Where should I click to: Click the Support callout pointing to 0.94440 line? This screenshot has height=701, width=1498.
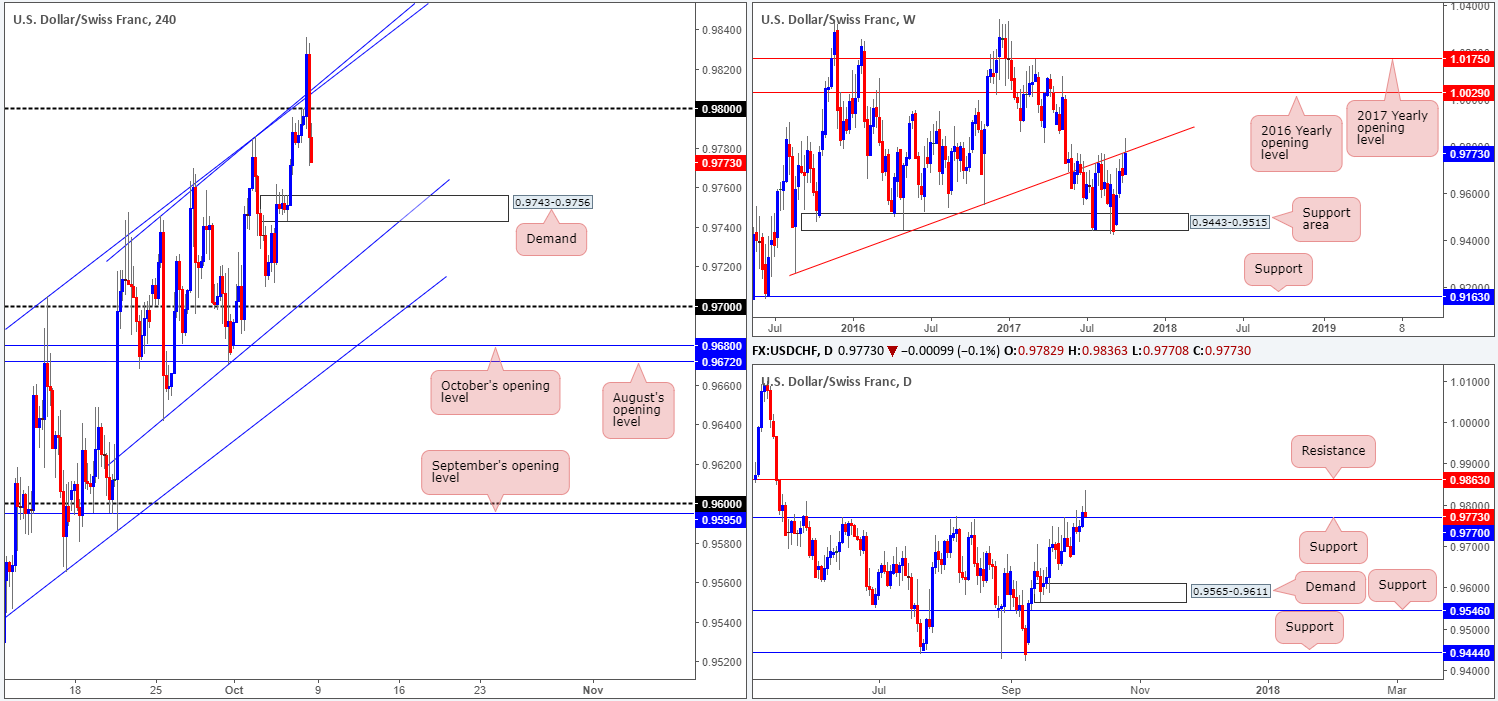tap(1309, 627)
